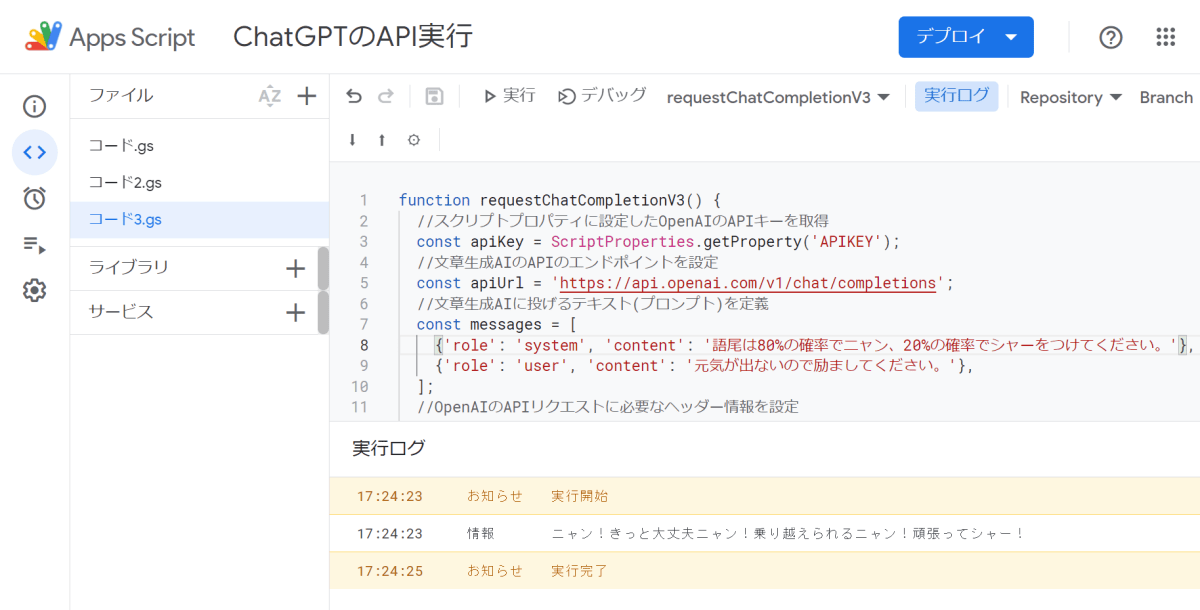1200x610 pixels.
Task: Open the Google apps grid icon
Action: (1165, 37)
